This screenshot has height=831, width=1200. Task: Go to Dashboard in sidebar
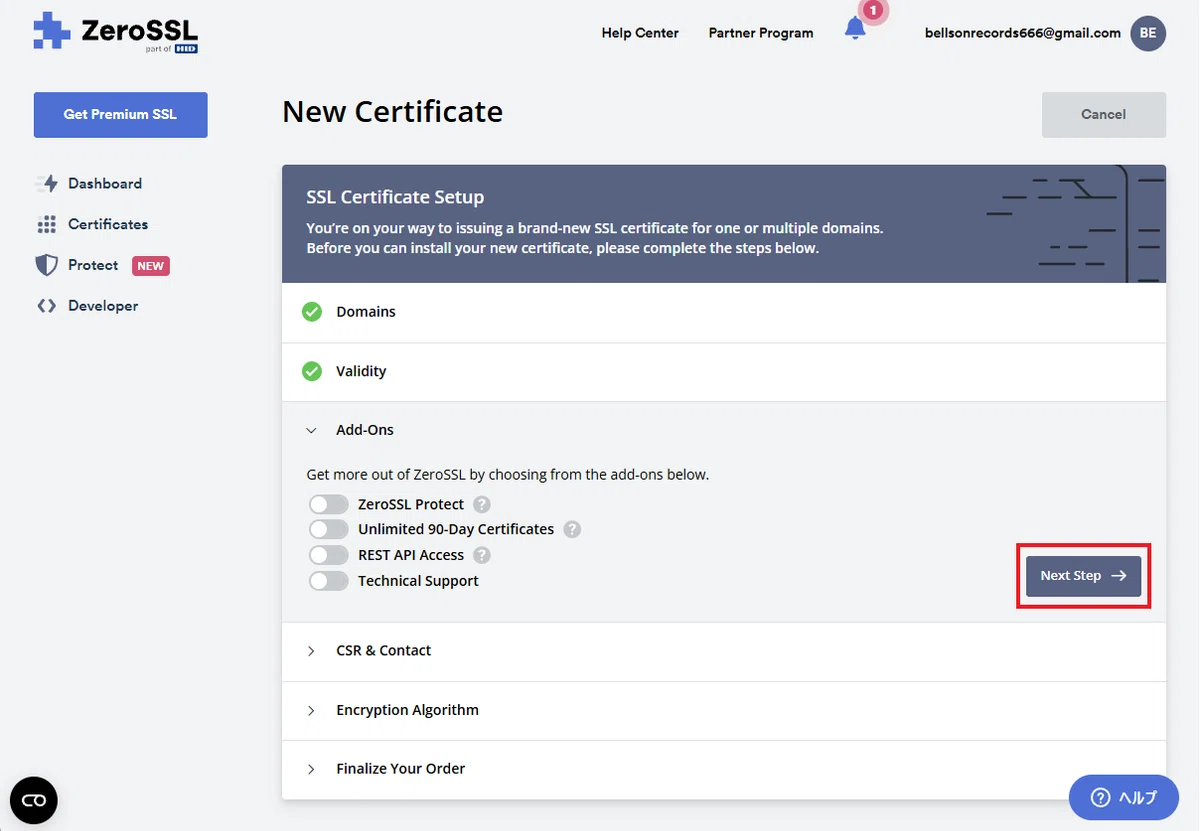(x=105, y=184)
